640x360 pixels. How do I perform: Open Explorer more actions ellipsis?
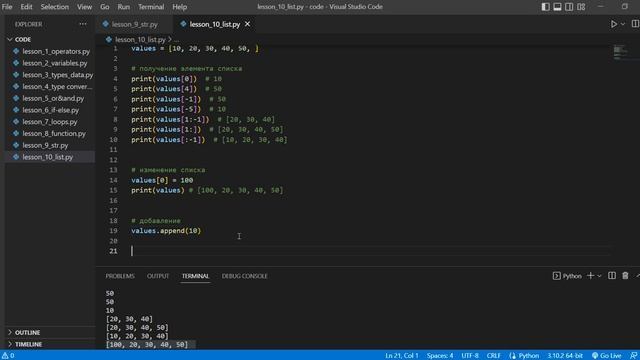click(x=83, y=24)
